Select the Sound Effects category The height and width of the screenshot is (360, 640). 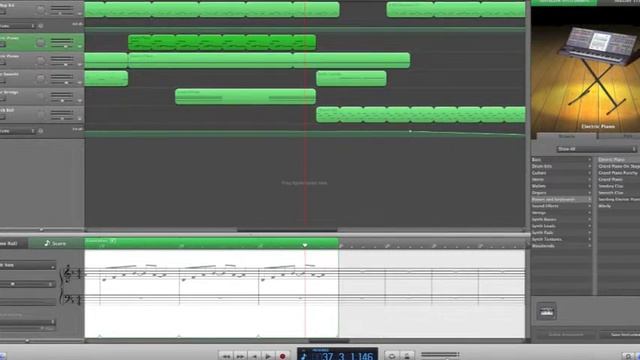pyautogui.click(x=561, y=206)
